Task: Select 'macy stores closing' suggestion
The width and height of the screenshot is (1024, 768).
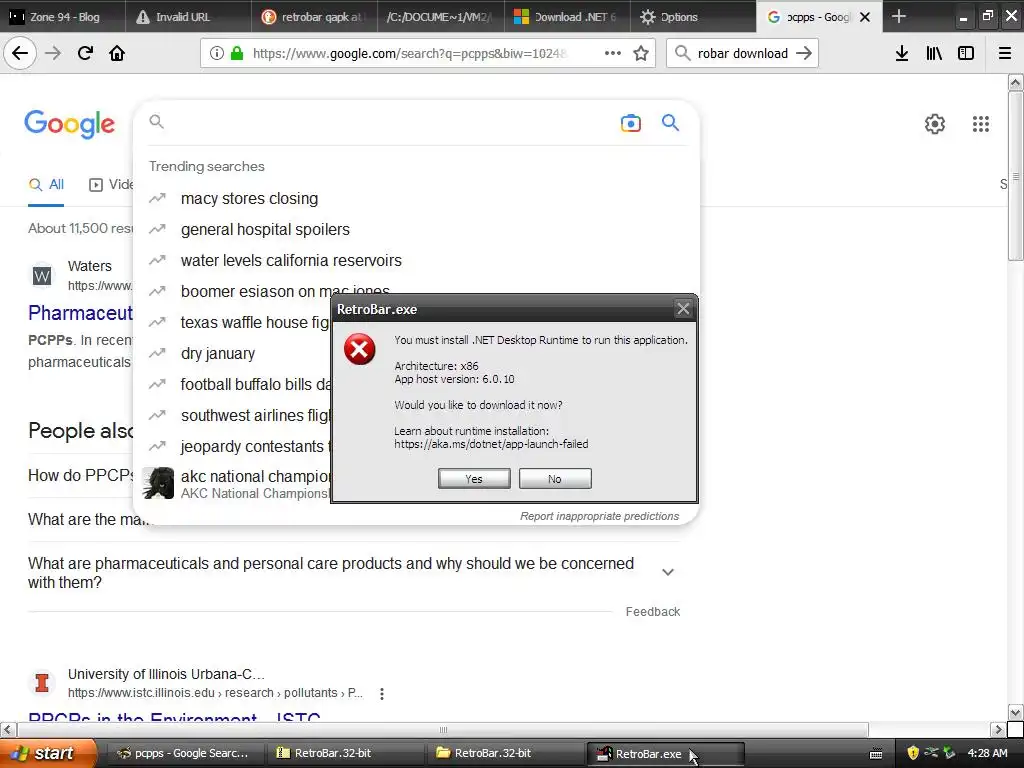Action: pyautogui.click(x=418, y=199)
